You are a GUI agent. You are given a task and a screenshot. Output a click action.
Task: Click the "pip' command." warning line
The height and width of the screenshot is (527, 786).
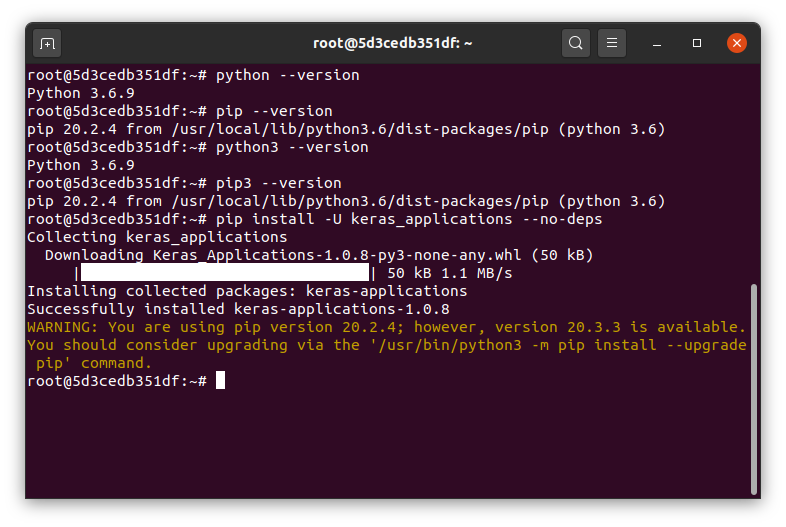tap(93, 363)
